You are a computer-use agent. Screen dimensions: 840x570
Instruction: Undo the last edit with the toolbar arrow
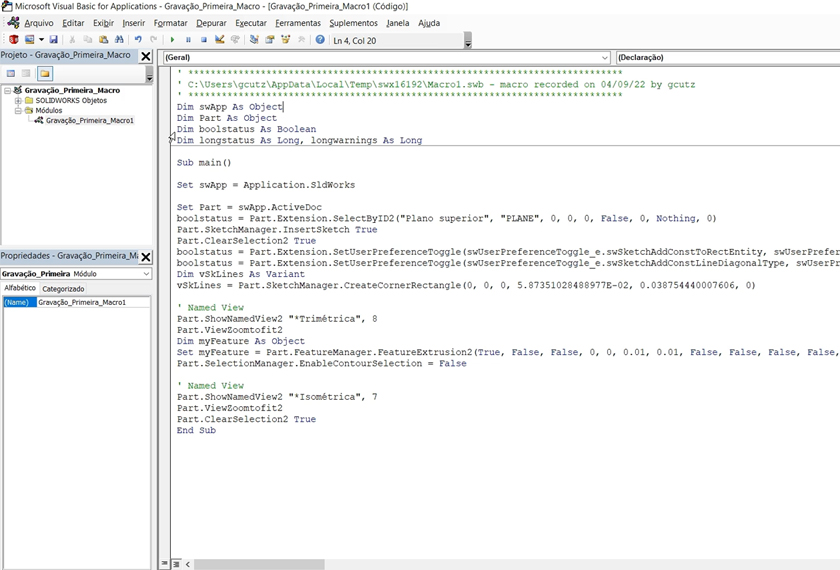pyautogui.click(x=138, y=40)
